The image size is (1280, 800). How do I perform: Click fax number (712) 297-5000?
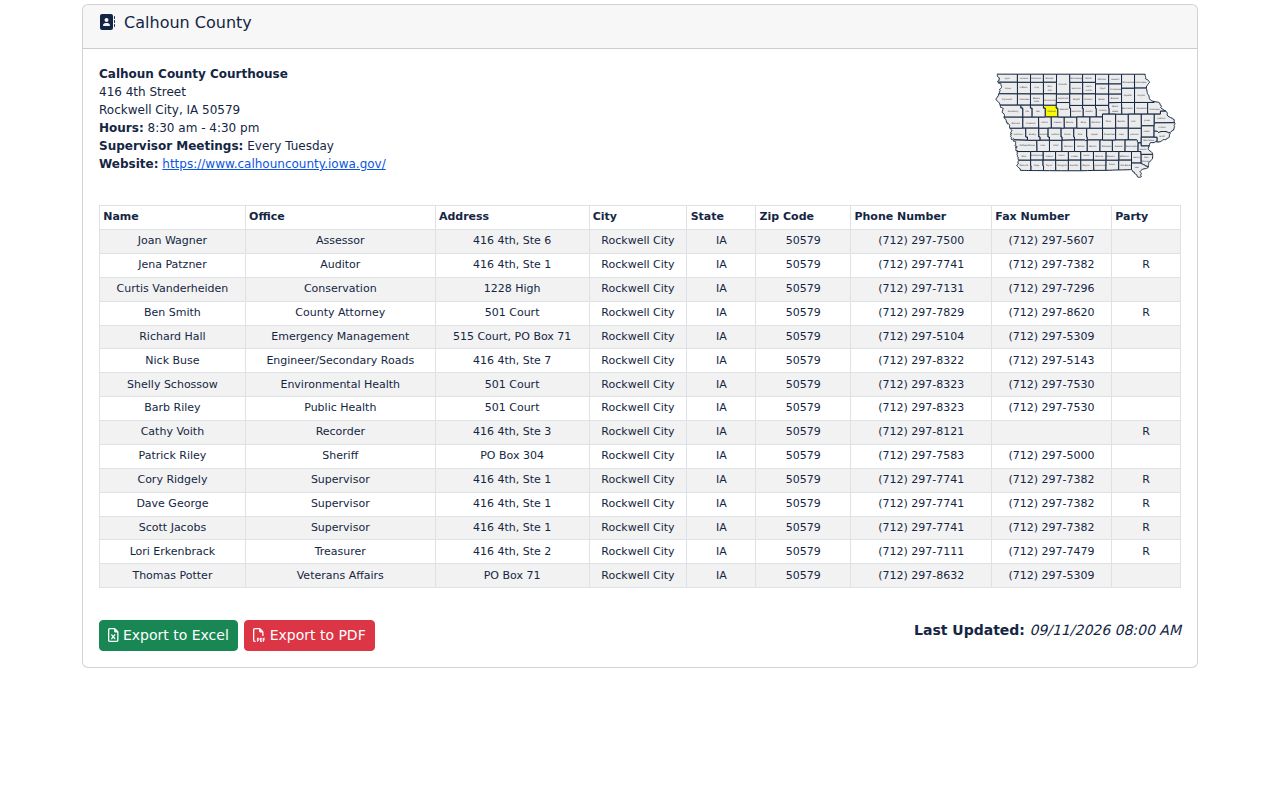point(1051,456)
